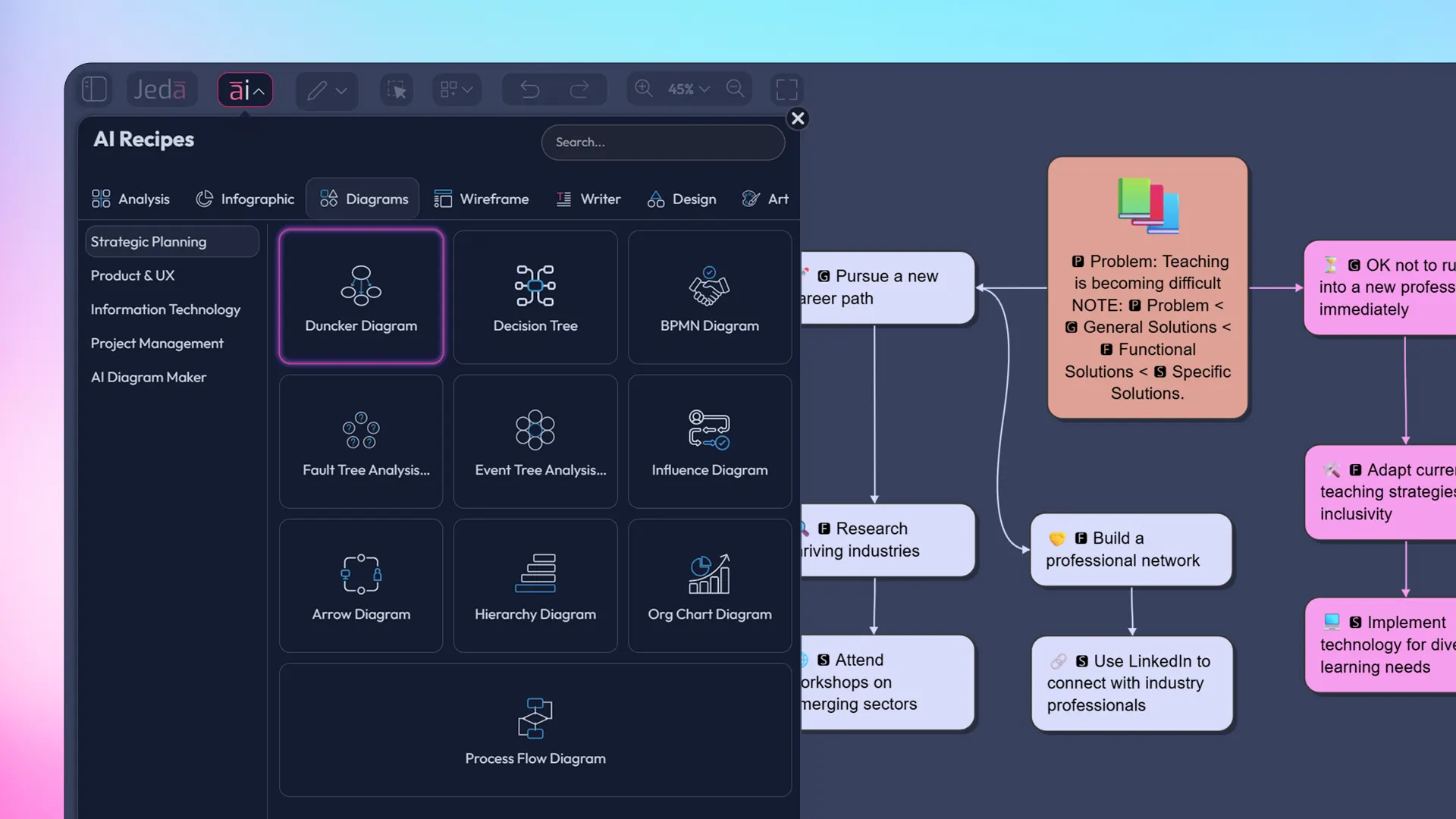Image resolution: width=1456 pixels, height=819 pixels.
Task: Select the Decision Tree diagram card
Action: pyautogui.click(x=535, y=297)
